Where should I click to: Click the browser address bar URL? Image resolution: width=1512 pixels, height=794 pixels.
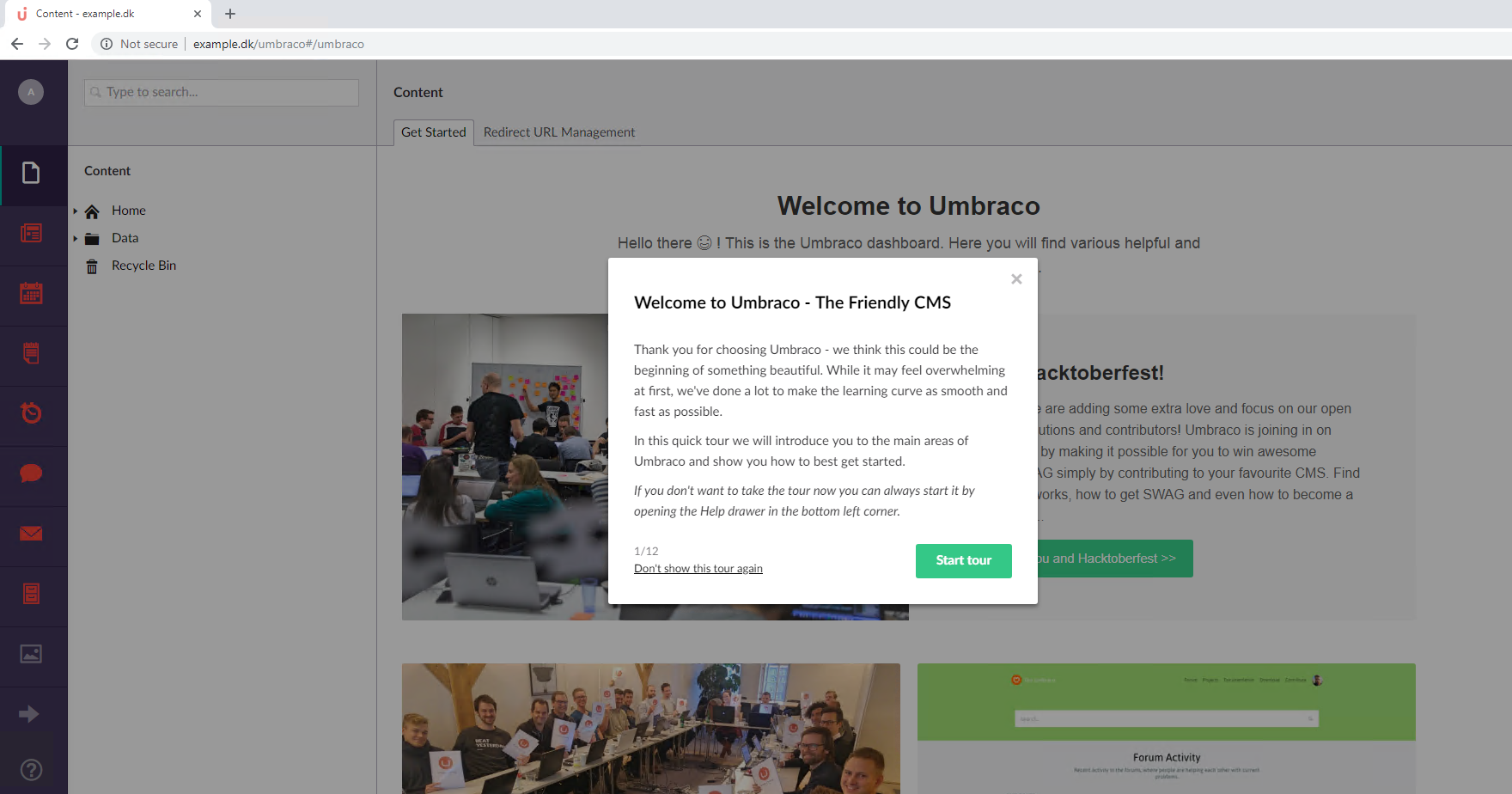point(278,44)
